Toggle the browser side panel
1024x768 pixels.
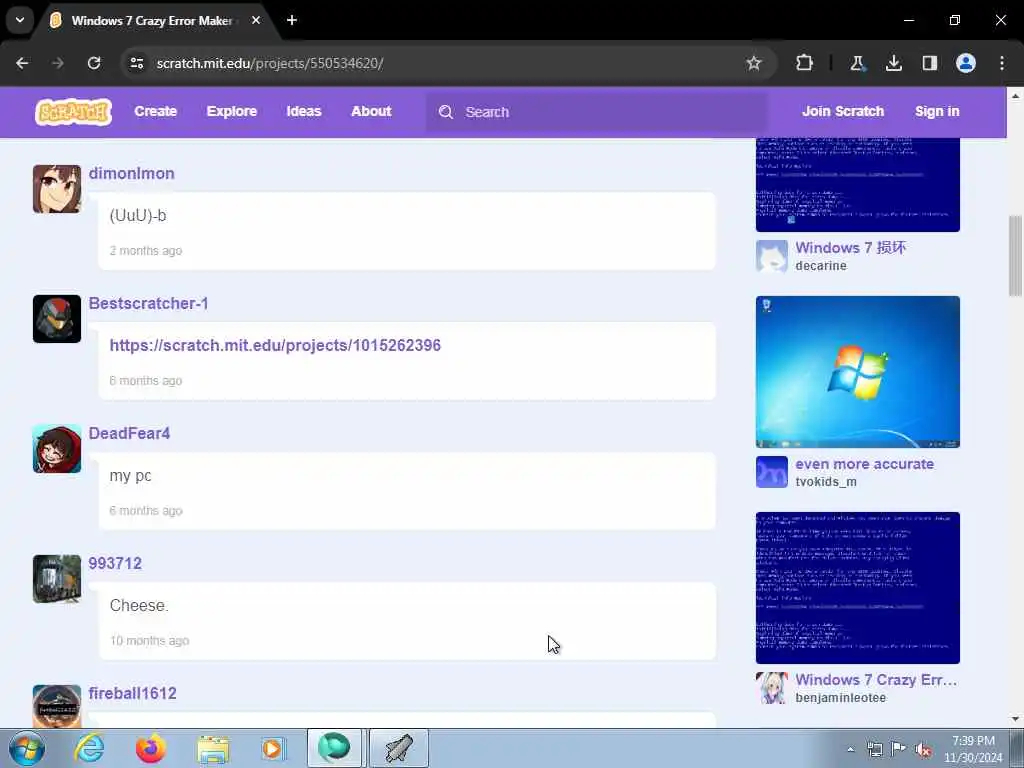pyautogui.click(x=929, y=63)
